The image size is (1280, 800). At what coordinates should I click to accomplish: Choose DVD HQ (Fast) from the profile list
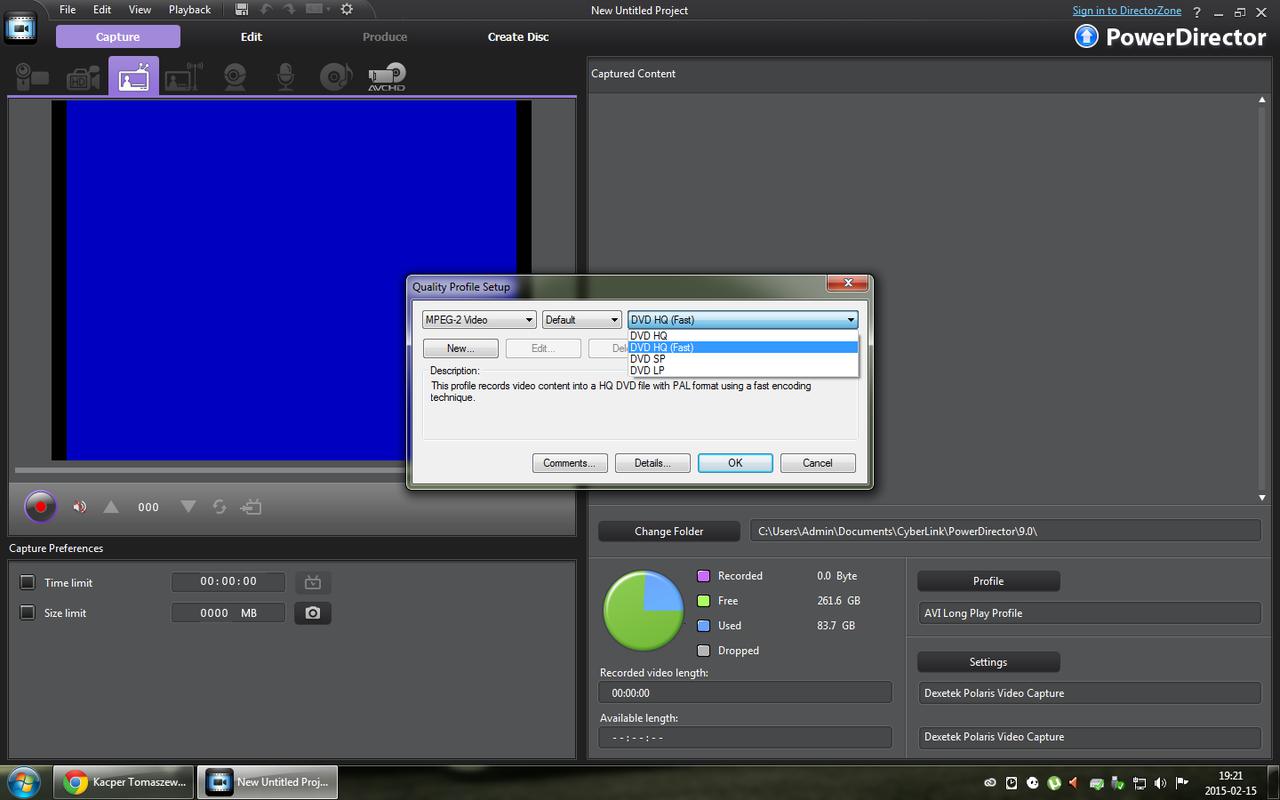tap(743, 347)
